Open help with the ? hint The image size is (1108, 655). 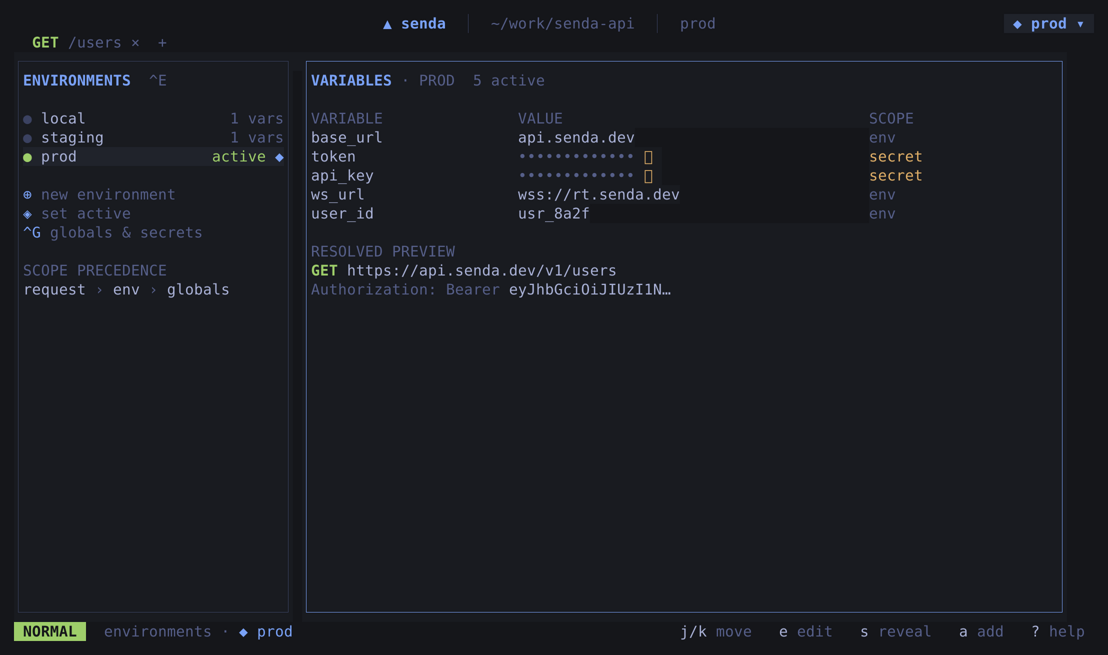pyautogui.click(x=1058, y=632)
